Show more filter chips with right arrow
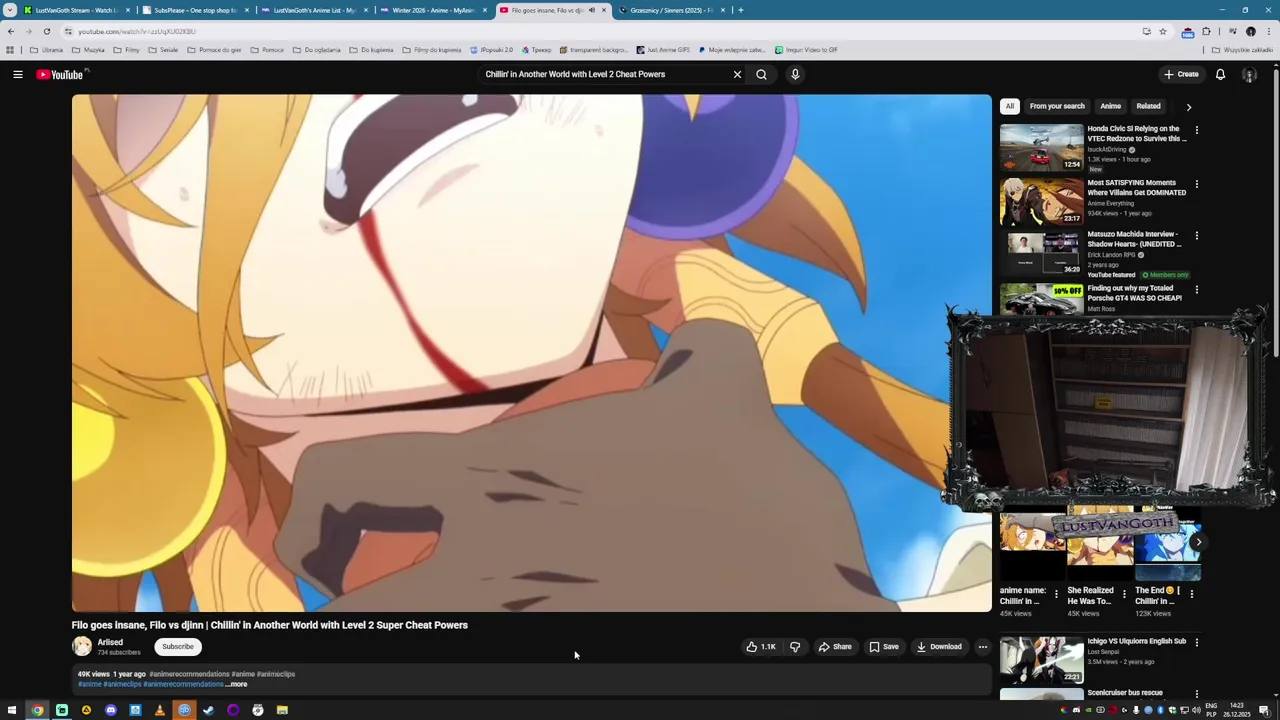The height and width of the screenshot is (720, 1280). click(x=1188, y=106)
